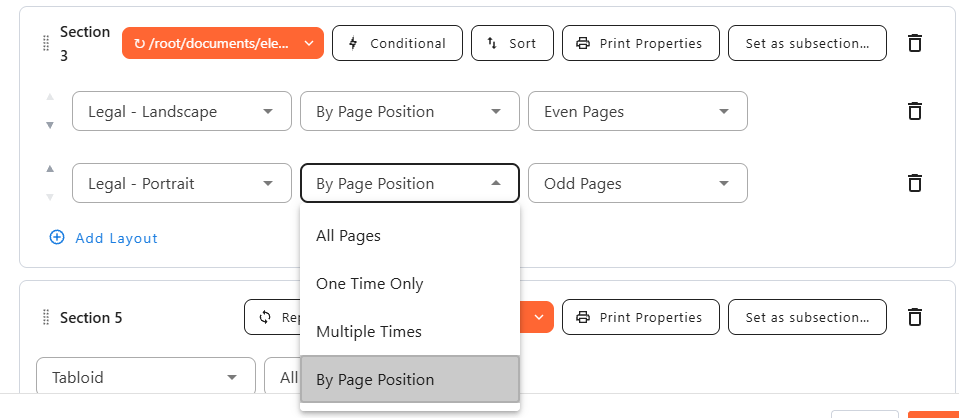Delete the Legal - Portrait layout row
This screenshot has width=959, height=418.
click(x=915, y=183)
